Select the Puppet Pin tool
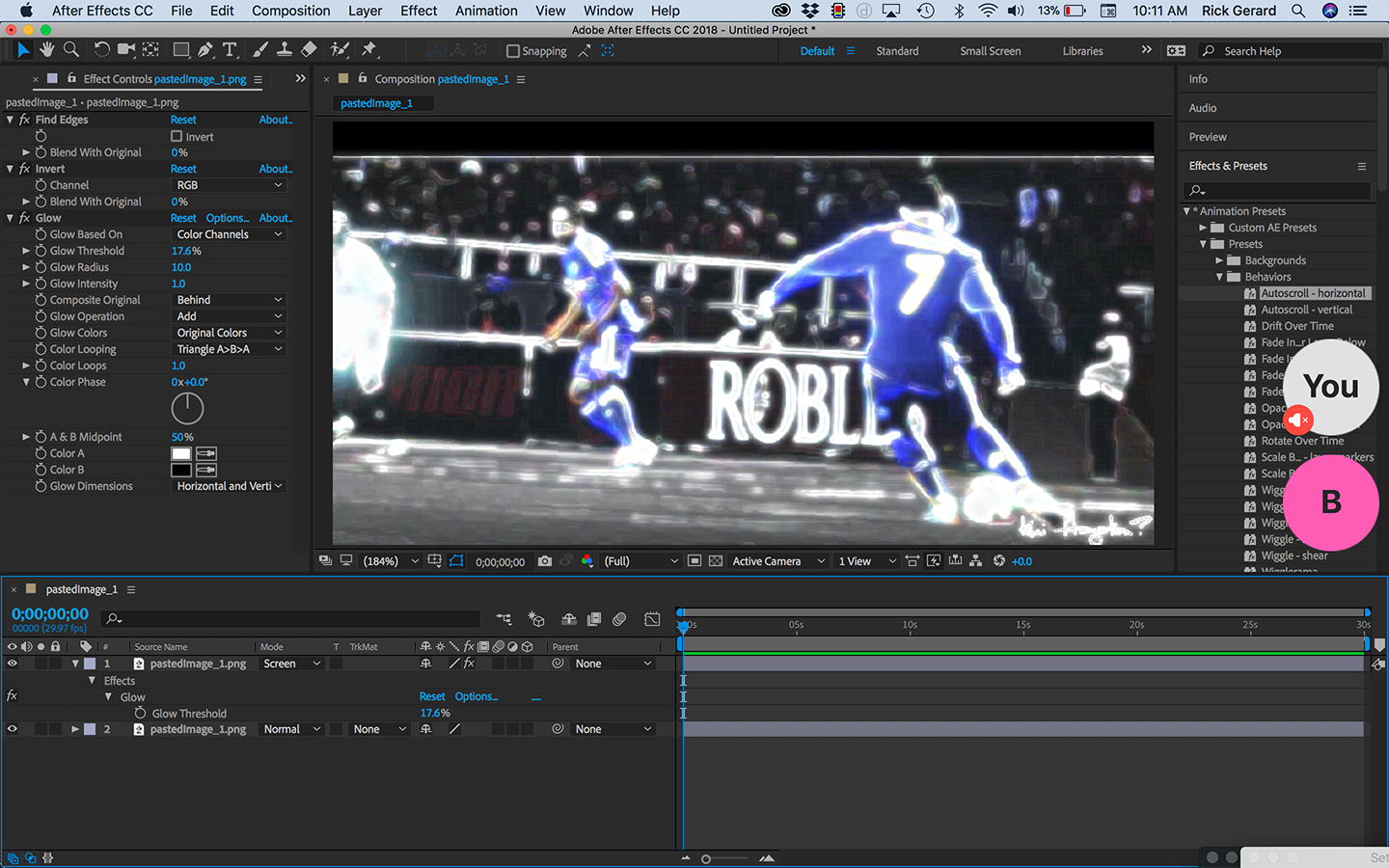Viewport: 1389px width, 868px height. click(369, 50)
